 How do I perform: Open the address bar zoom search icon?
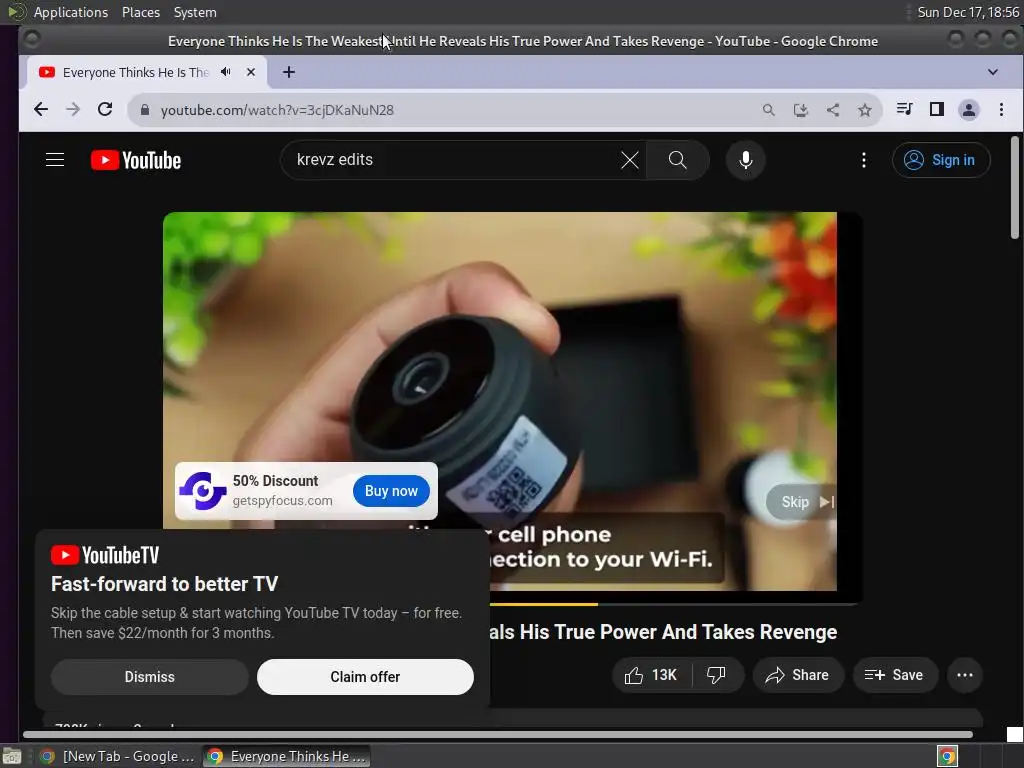769,110
